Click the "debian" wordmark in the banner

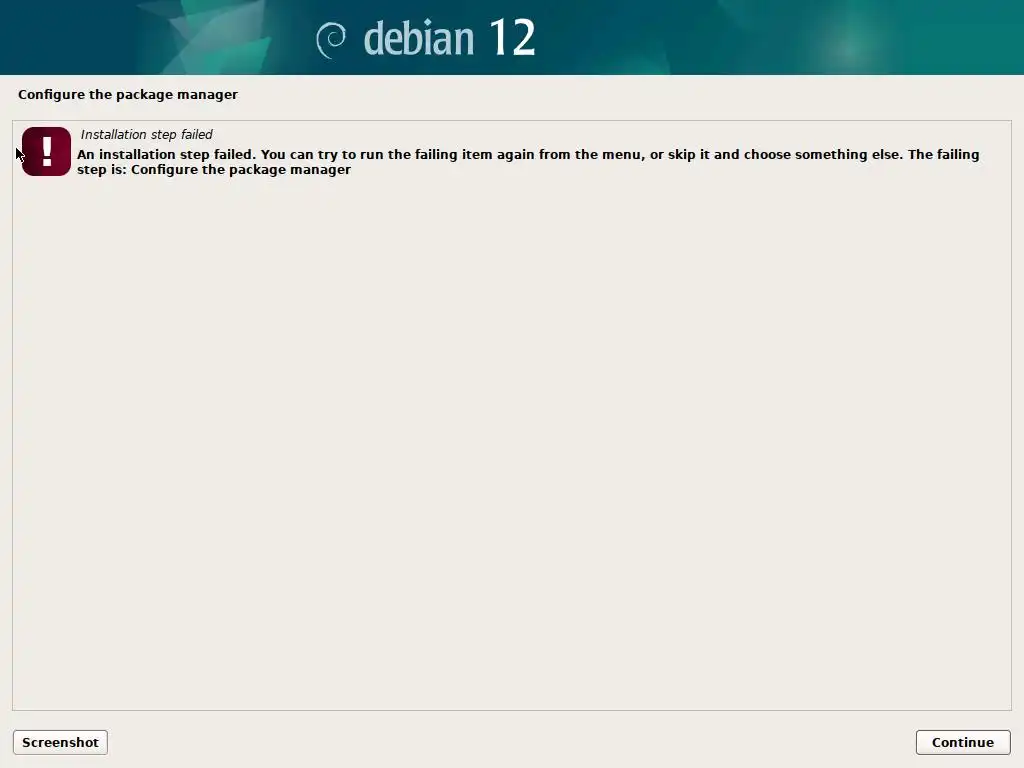tap(419, 38)
